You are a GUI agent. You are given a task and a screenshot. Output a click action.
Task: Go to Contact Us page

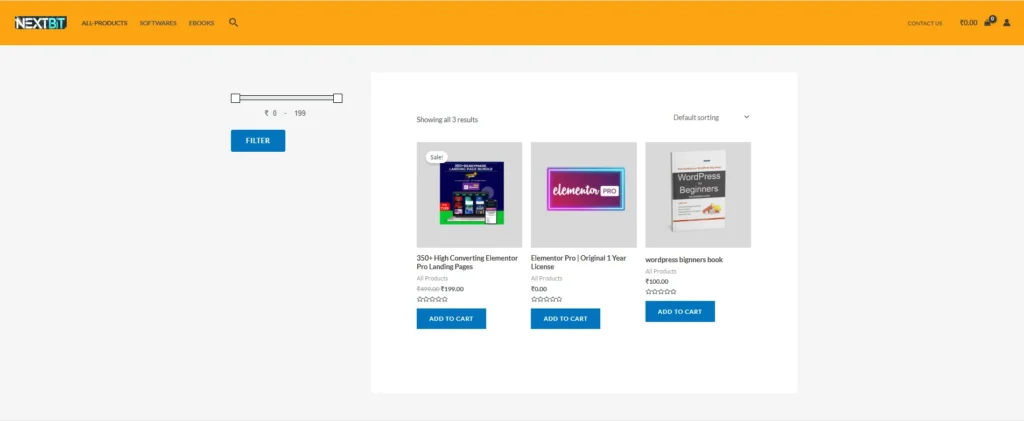click(925, 23)
